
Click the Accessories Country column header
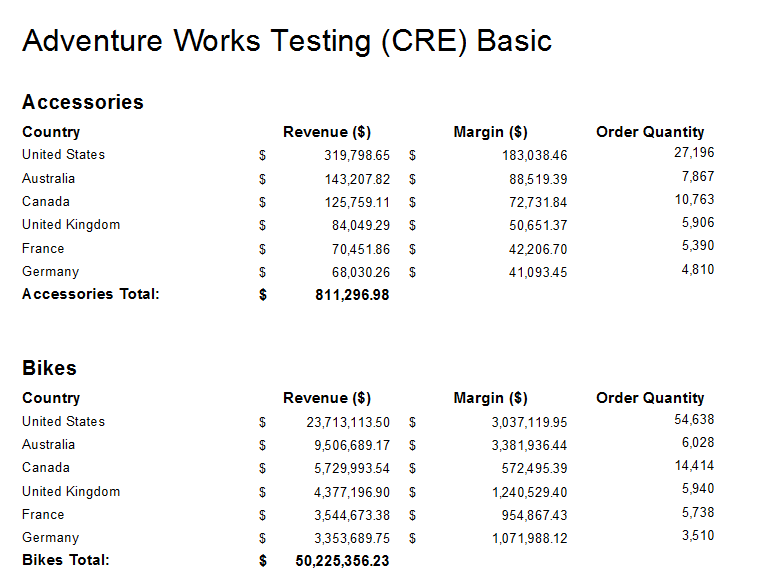coord(51,132)
